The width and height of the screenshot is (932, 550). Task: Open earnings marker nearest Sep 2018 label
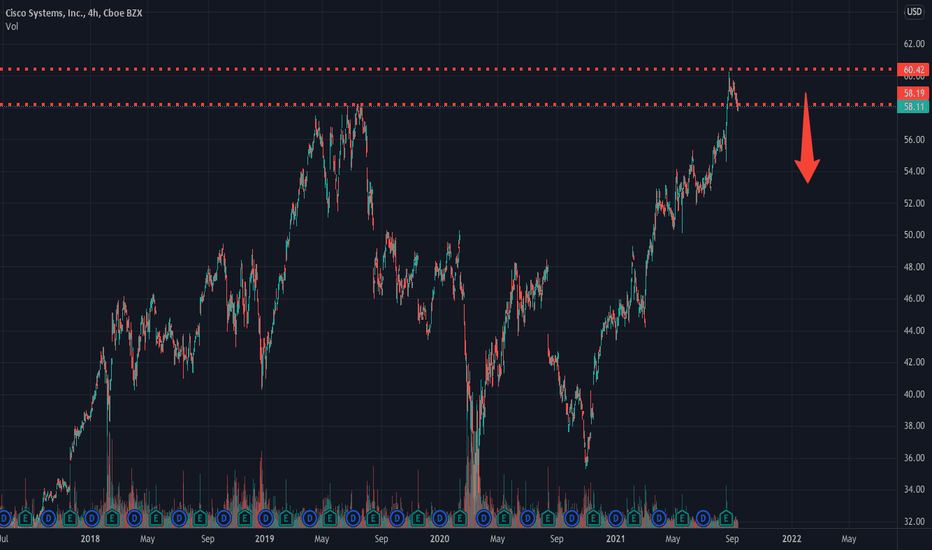pyautogui.click(x=200, y=518)
